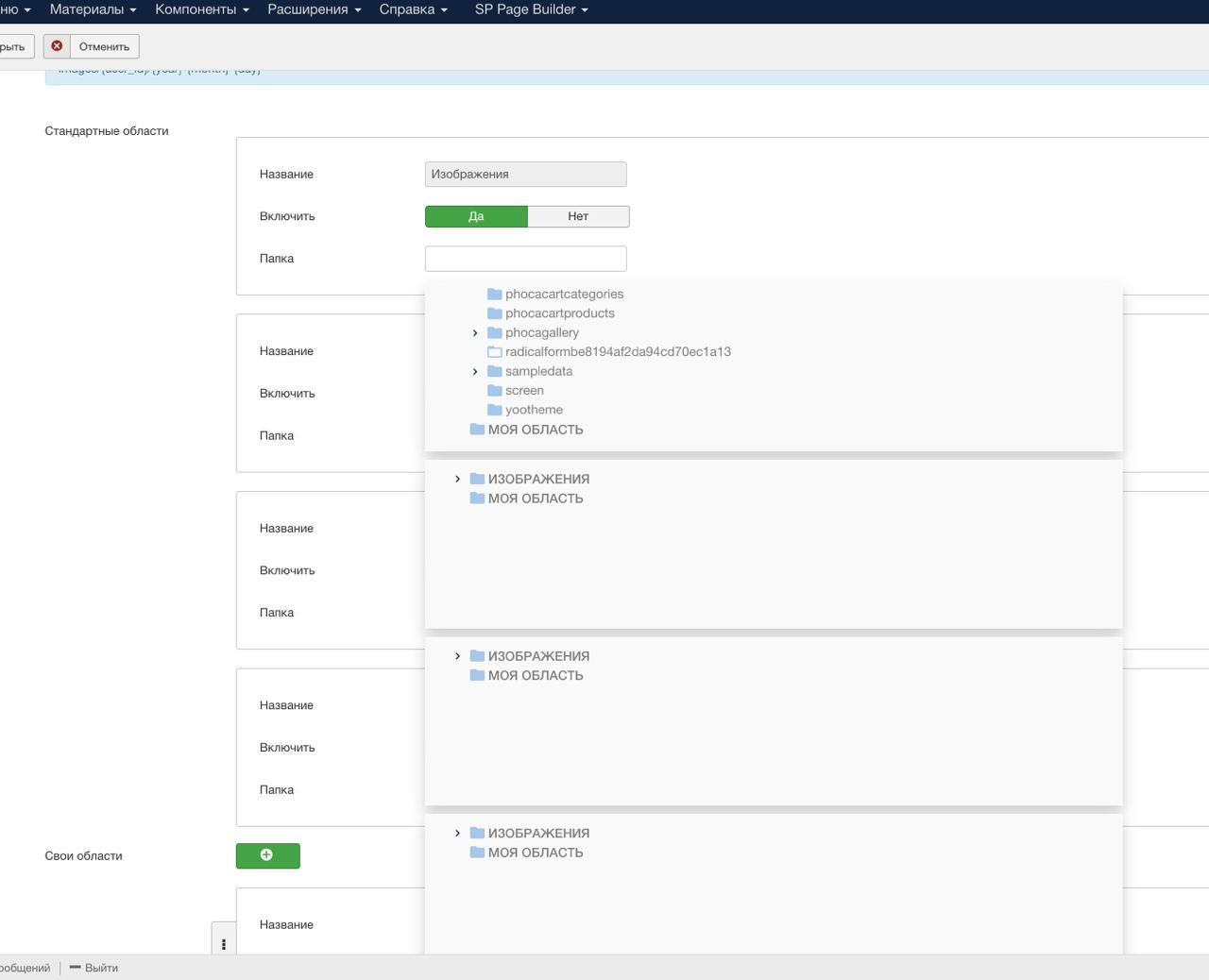
Task: Click the yootheme folder icon
Action: 494,410
